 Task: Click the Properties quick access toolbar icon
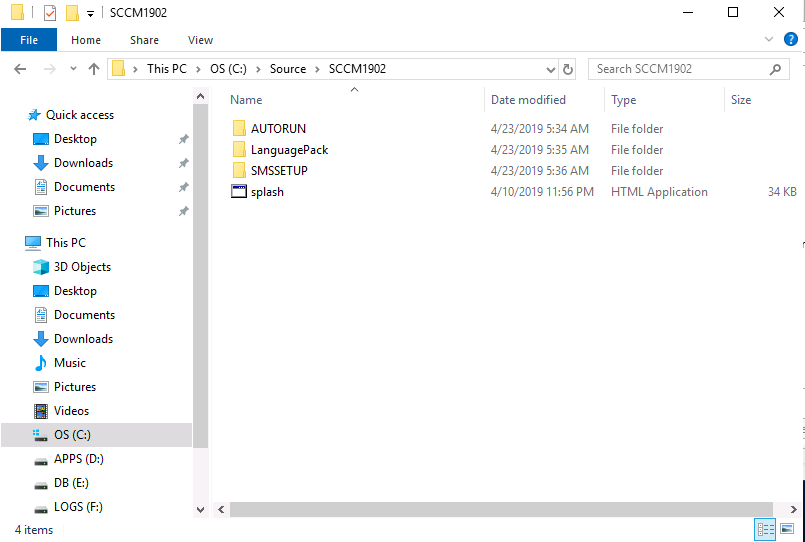point(50,13)
